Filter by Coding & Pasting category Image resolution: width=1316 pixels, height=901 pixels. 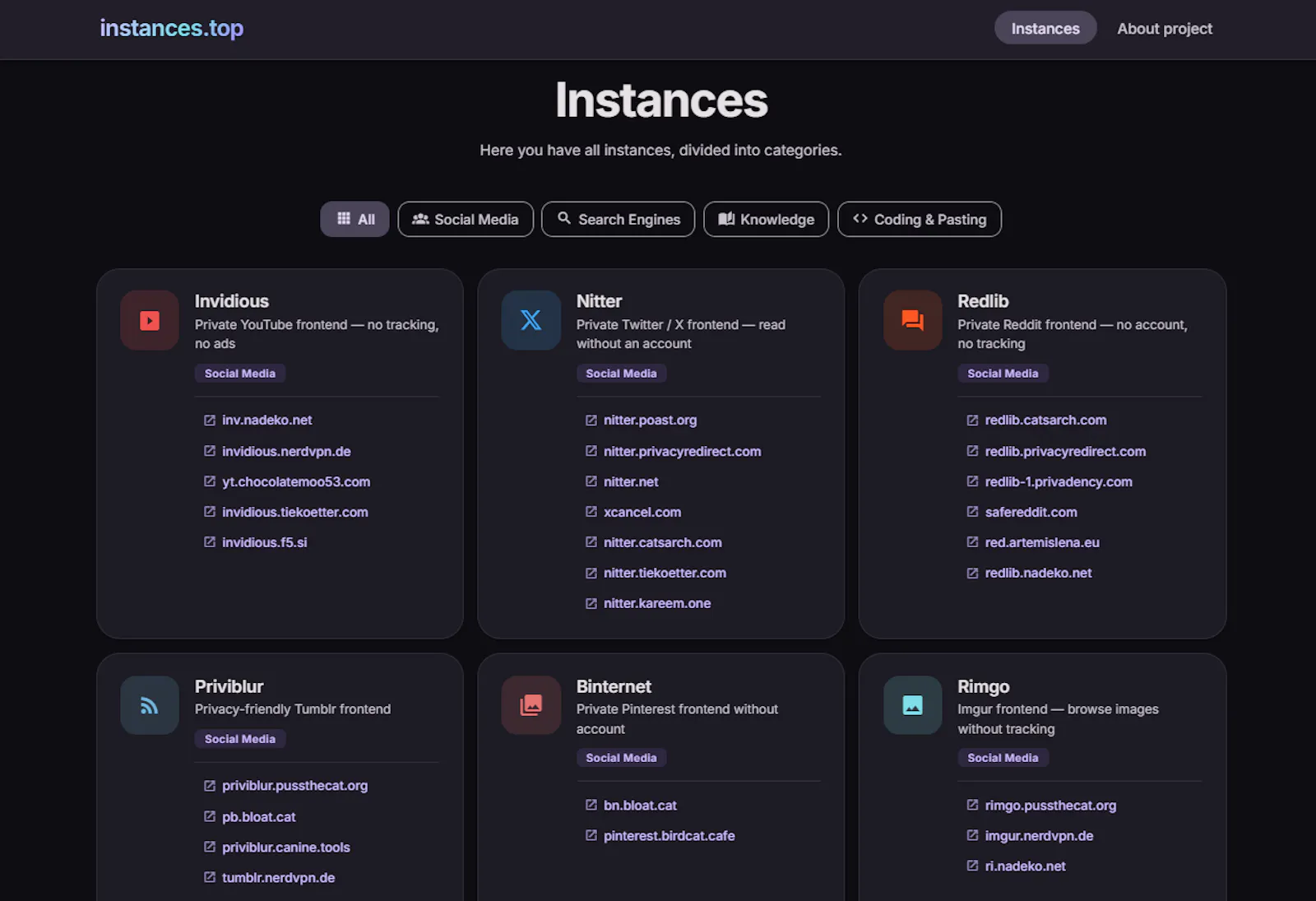coord(920,219)
